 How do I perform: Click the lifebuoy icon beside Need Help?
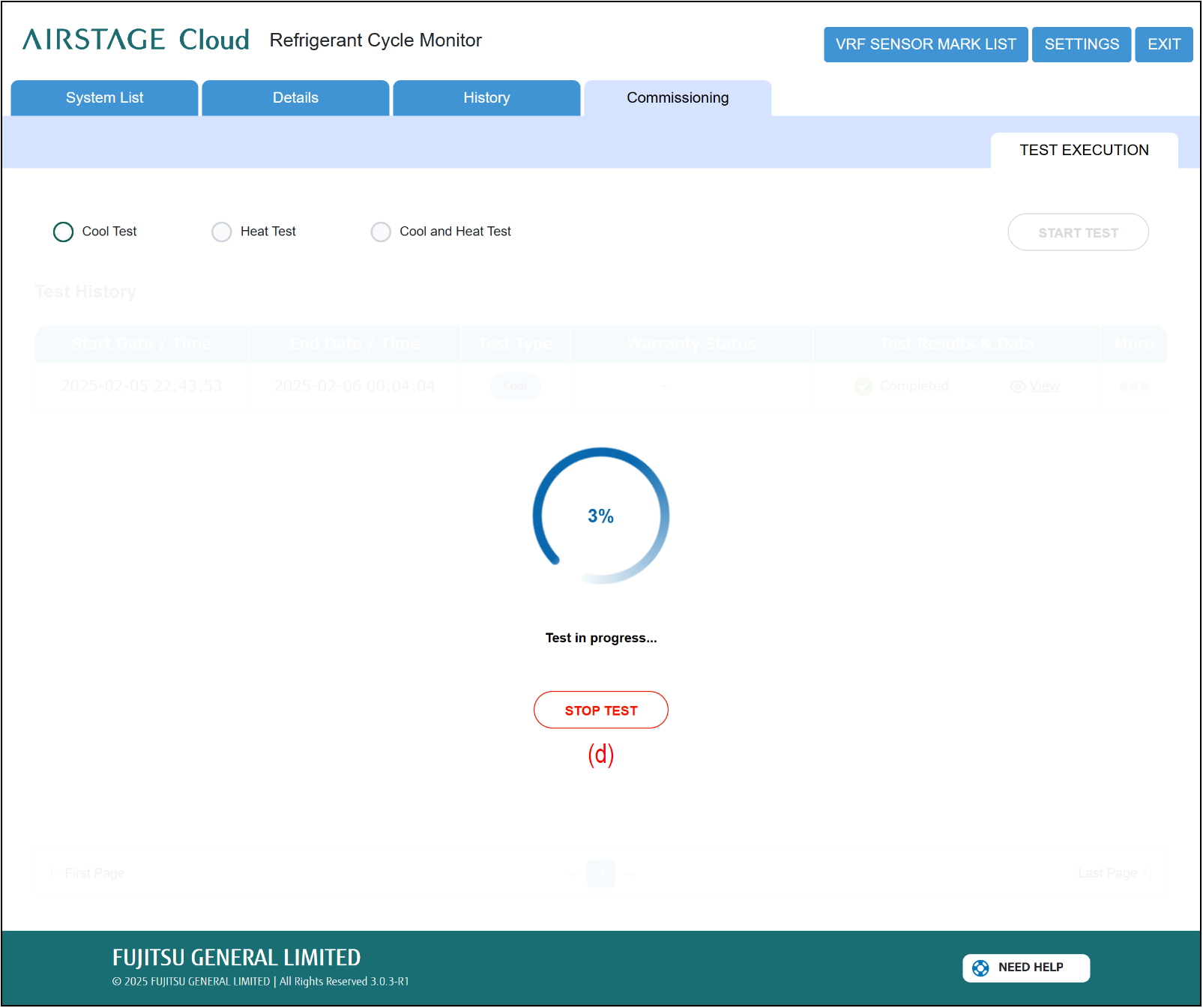[980, 968]
